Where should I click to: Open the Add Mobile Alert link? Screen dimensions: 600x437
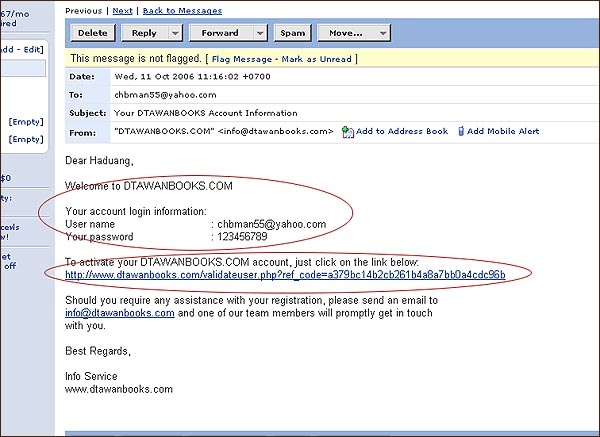click(x=503, y=131)
